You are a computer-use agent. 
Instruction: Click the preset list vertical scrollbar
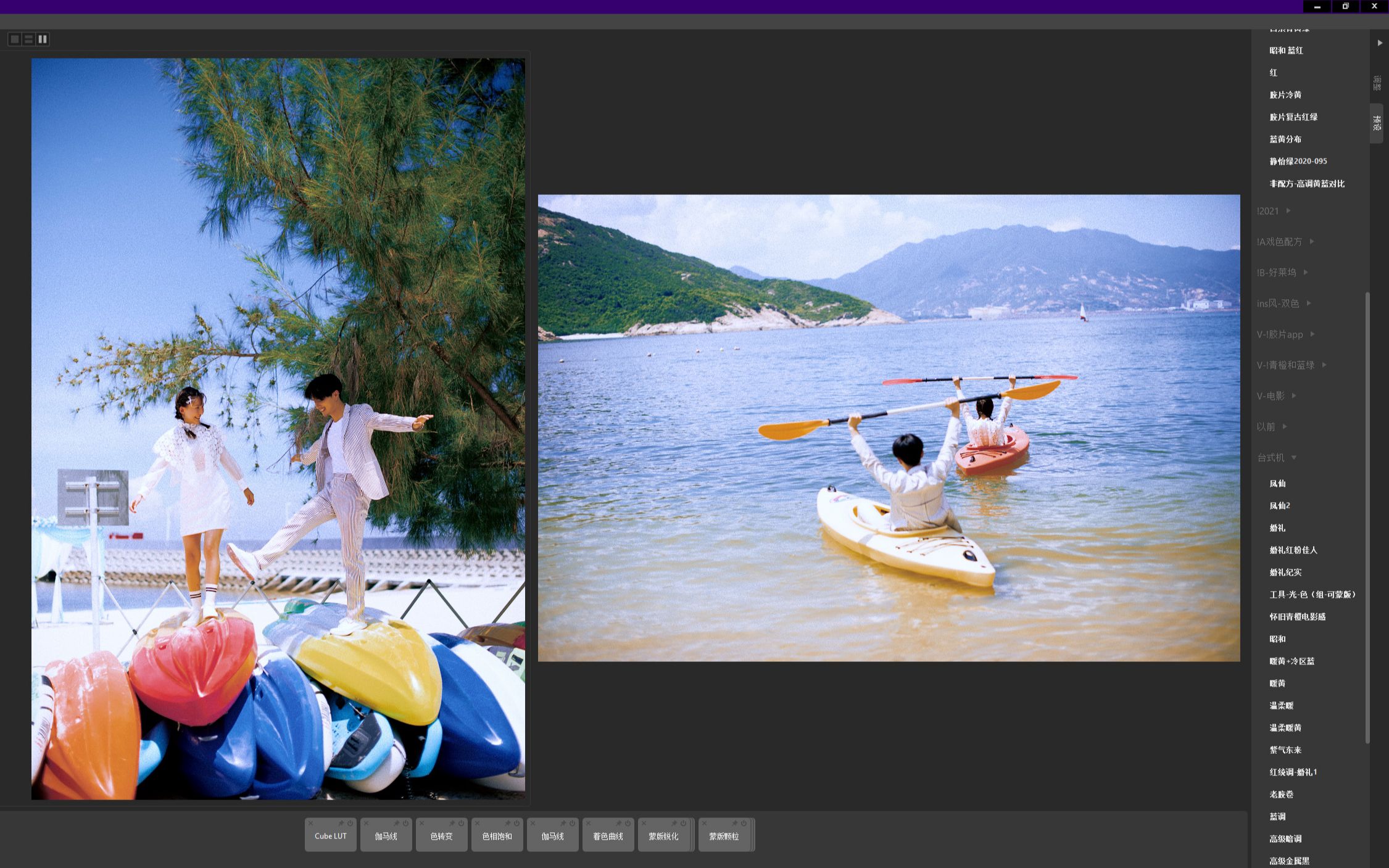point(1367,518)
